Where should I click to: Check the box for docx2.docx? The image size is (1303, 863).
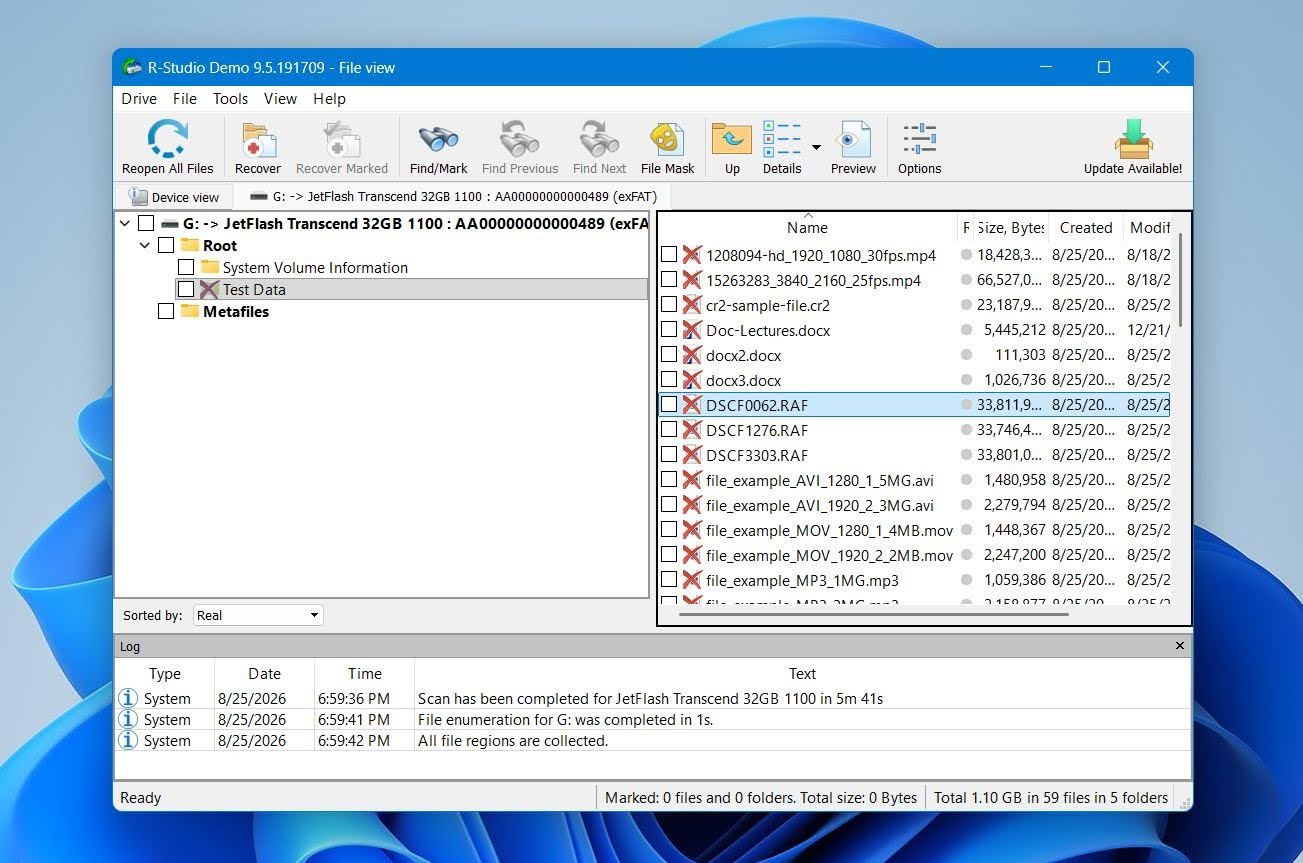(x=669, y=355)
